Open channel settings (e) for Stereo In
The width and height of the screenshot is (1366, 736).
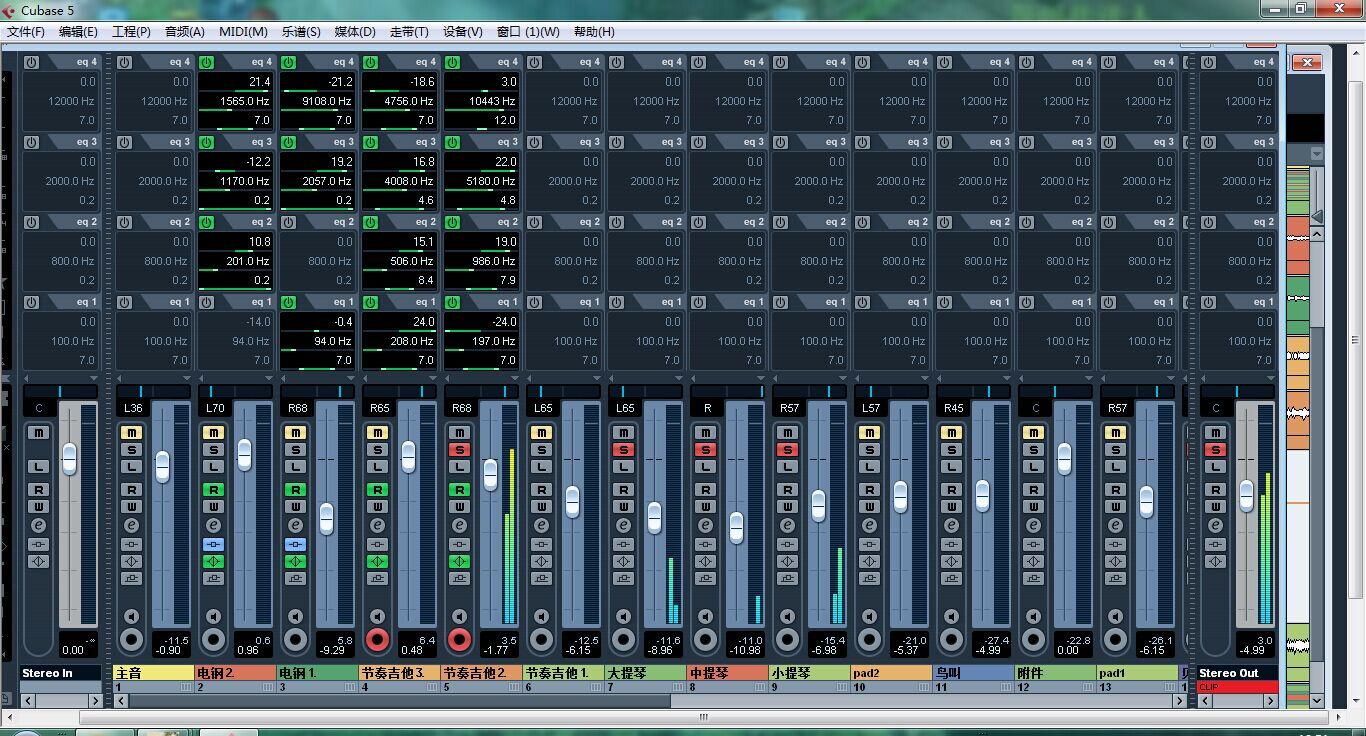tap(38, 525)
